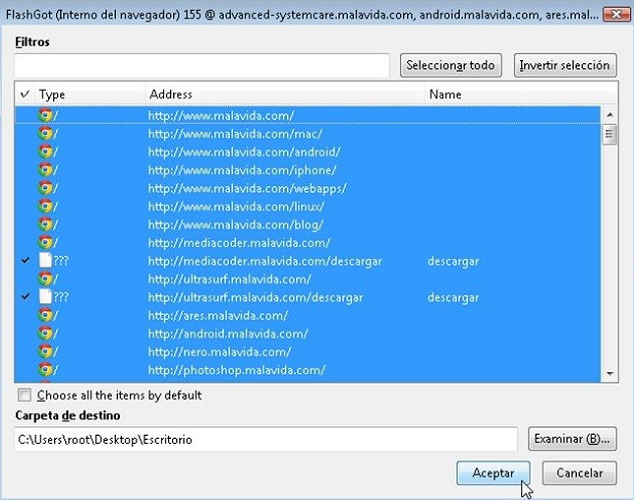The width and height of the screenshot is (634, 500).
Task: Click Seleccionar todo button
Action: [x=450, y=65]
